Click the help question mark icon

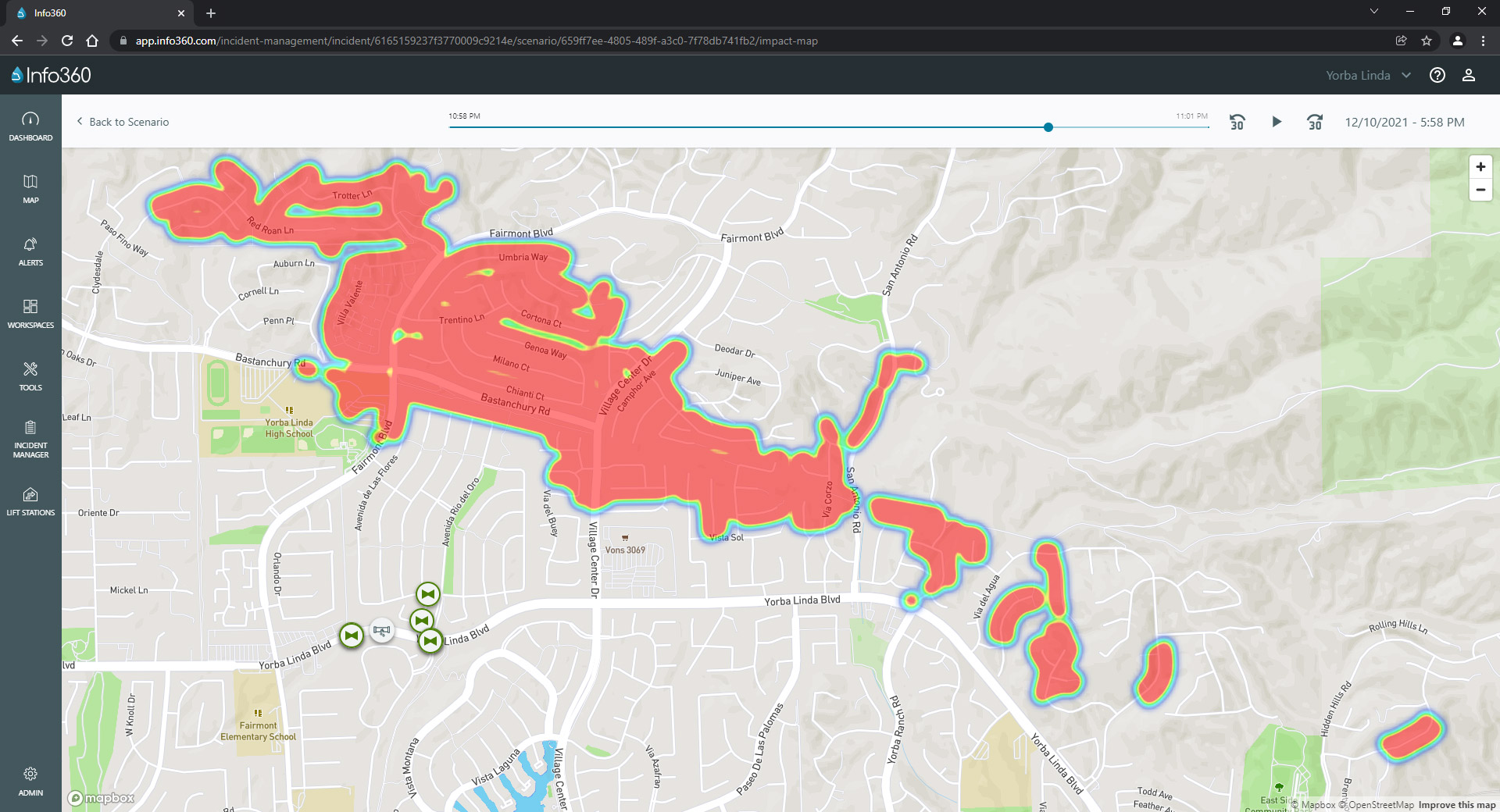pos(1437,75)
